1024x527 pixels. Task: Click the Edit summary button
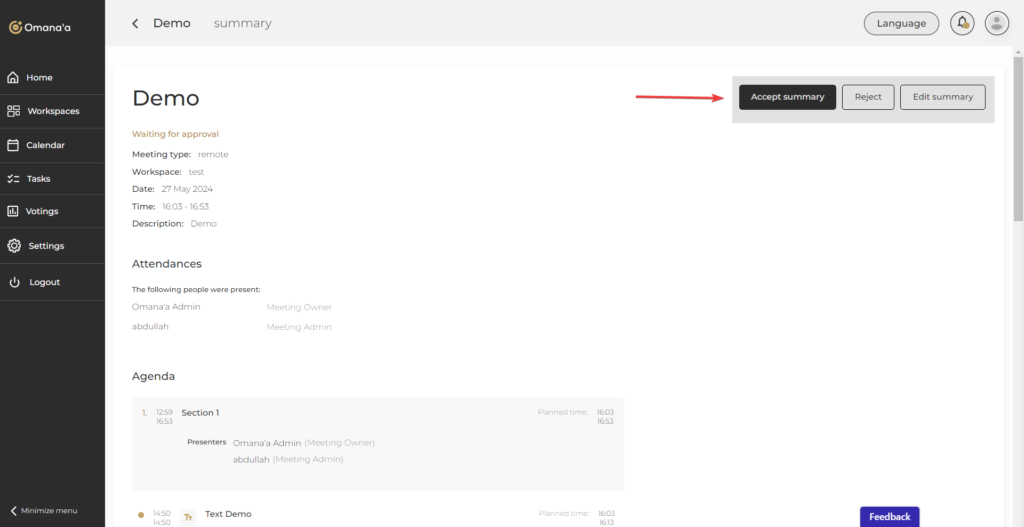point(942,97)
